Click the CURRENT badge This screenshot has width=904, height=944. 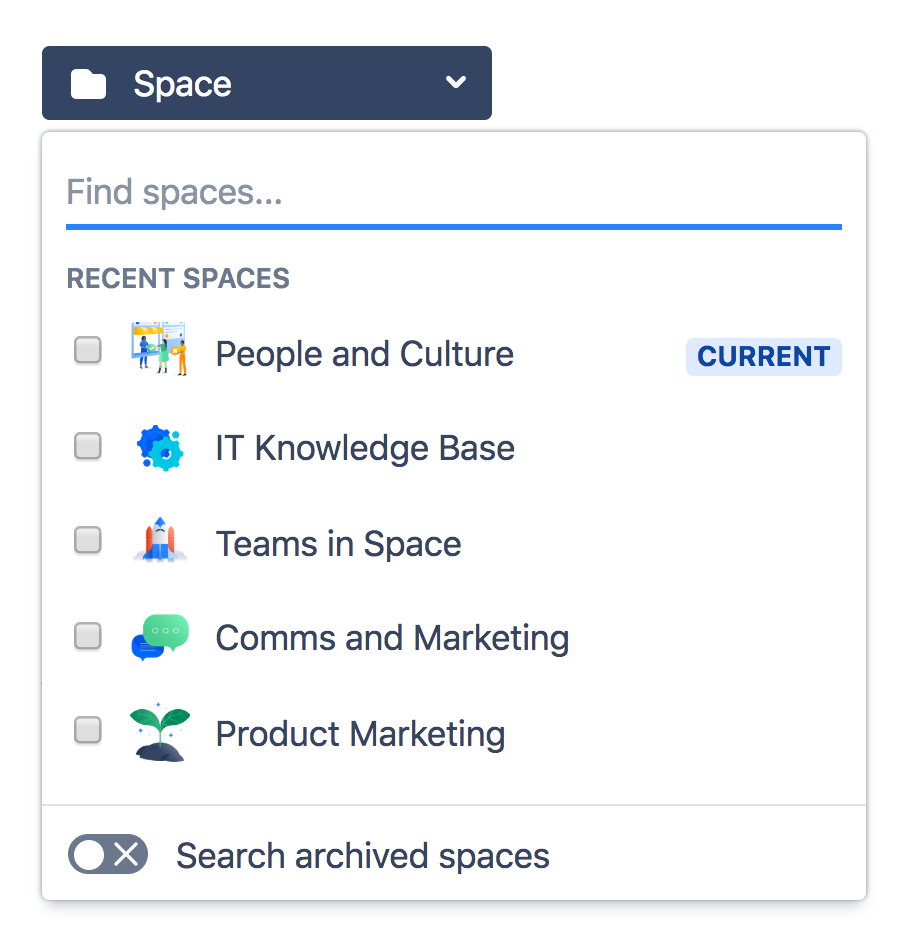tap(763, 357)
